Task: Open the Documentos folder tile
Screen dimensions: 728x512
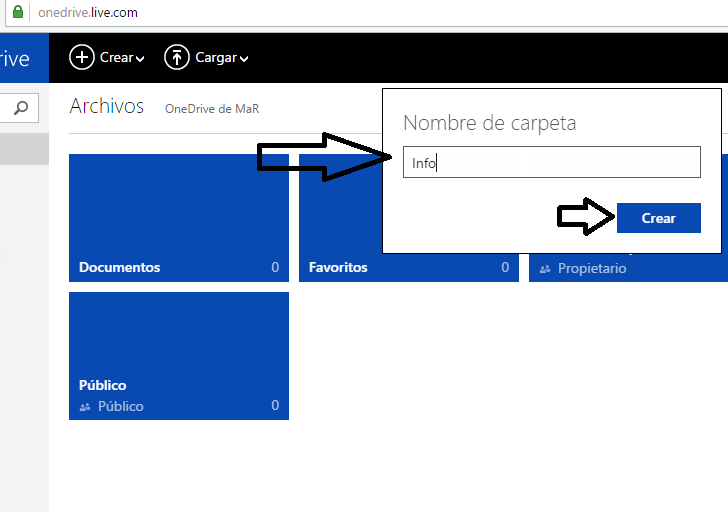Action: click(x=179, y=218)
